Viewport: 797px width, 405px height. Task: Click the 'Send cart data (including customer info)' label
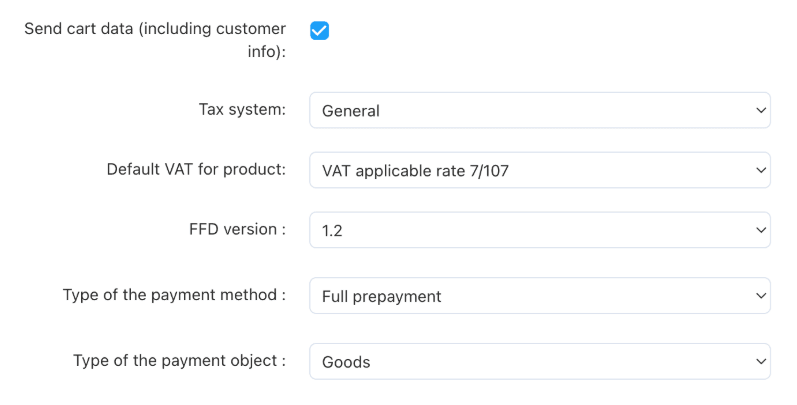(x=155, y=39)
